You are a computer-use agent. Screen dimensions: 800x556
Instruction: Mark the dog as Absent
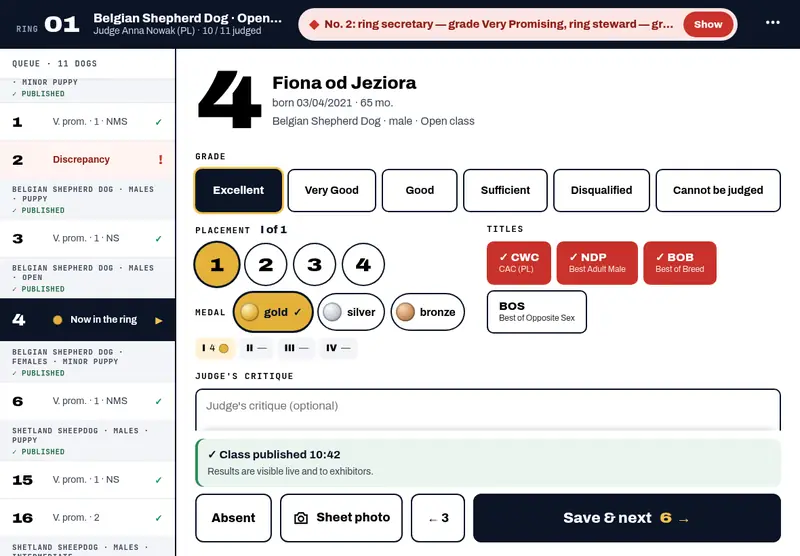(233, 518)
